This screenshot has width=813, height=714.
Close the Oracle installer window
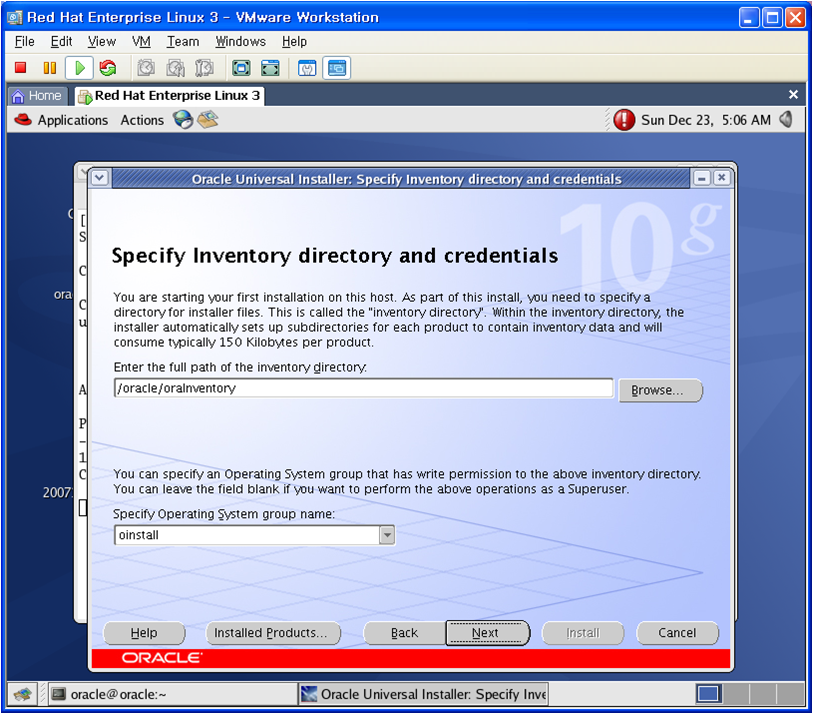point(721,178)
